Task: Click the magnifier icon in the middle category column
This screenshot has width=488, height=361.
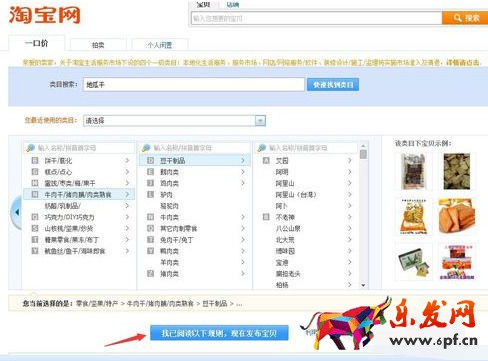Action: coord(146,148)
